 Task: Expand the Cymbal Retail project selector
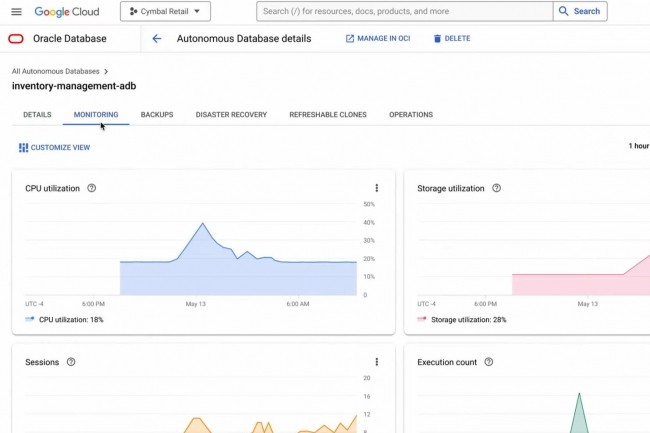coord(165,12)
